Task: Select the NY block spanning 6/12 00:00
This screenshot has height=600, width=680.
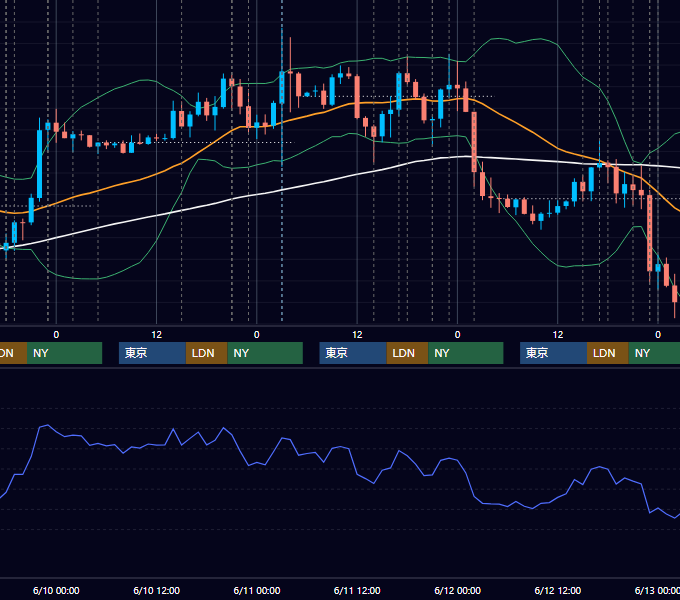Action: [x=466, y=353]
